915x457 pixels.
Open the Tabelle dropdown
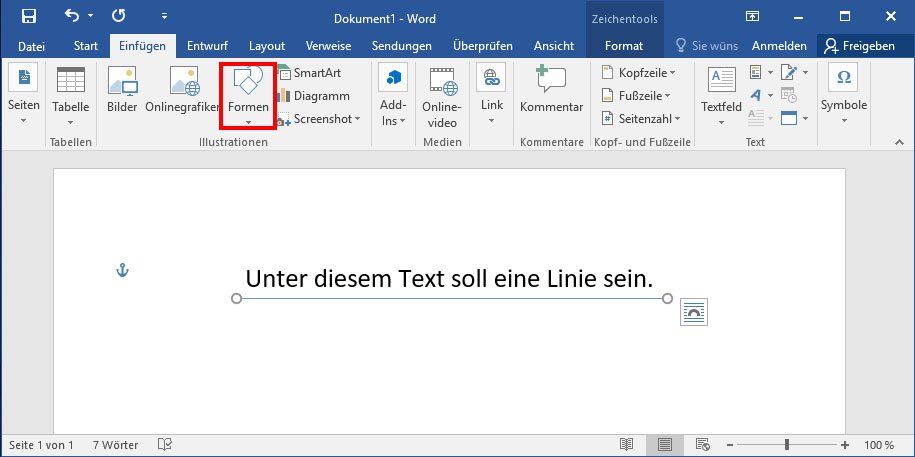[x=71, y=96]
